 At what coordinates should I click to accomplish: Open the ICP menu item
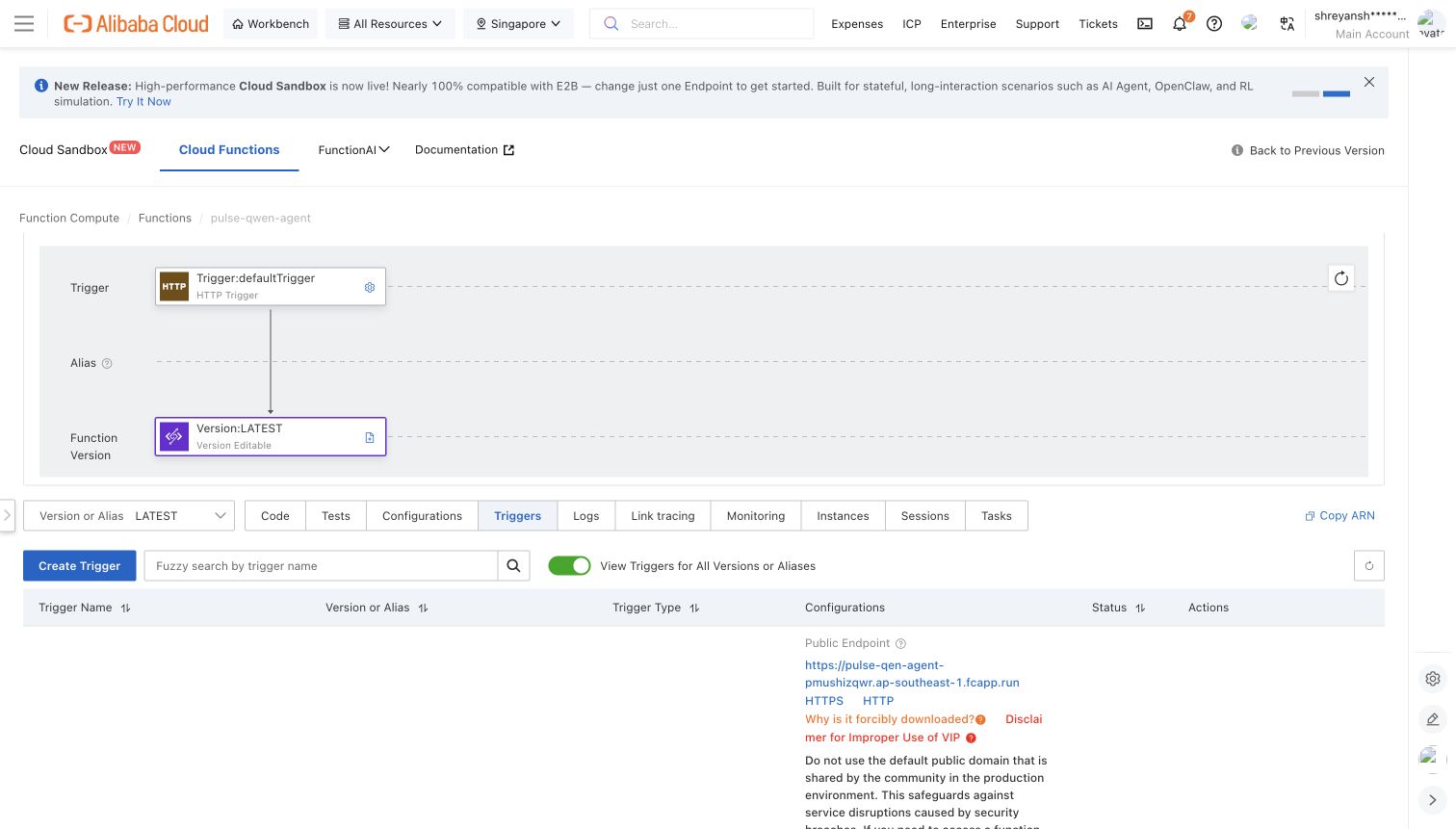click(x=912, y=24)
